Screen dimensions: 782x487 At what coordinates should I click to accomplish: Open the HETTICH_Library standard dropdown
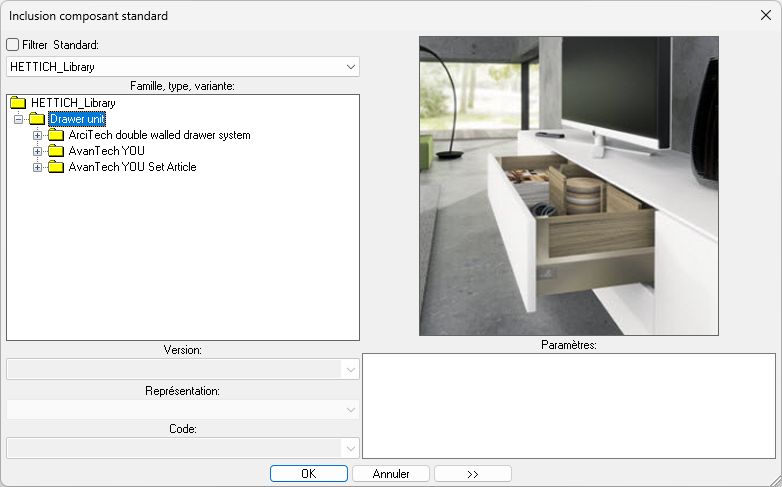350,67
